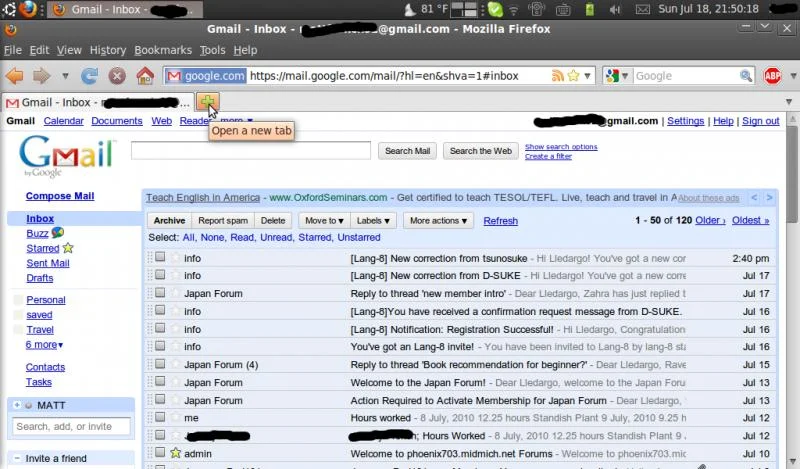Open the Bookmarks menu
Screen dimensions: 800x469
click(163, 50)
